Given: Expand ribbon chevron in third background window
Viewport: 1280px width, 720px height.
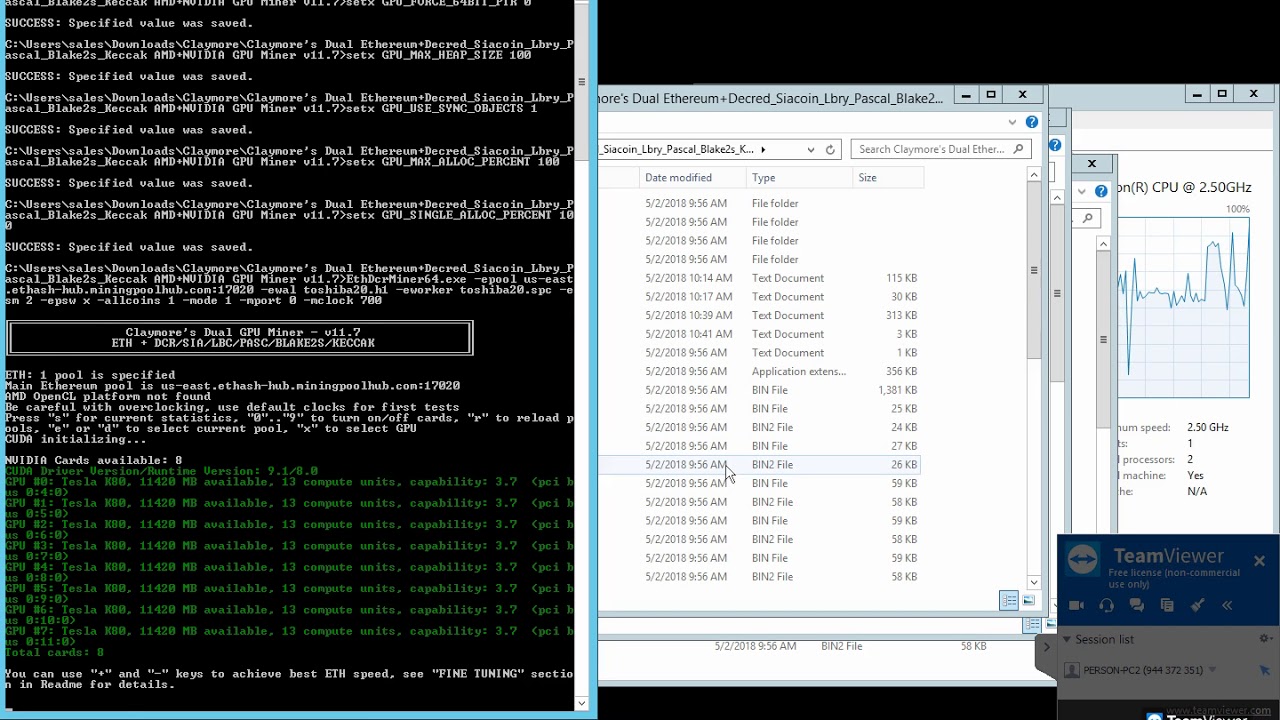Looking at the screenshot, I should tap(1082, 191).
